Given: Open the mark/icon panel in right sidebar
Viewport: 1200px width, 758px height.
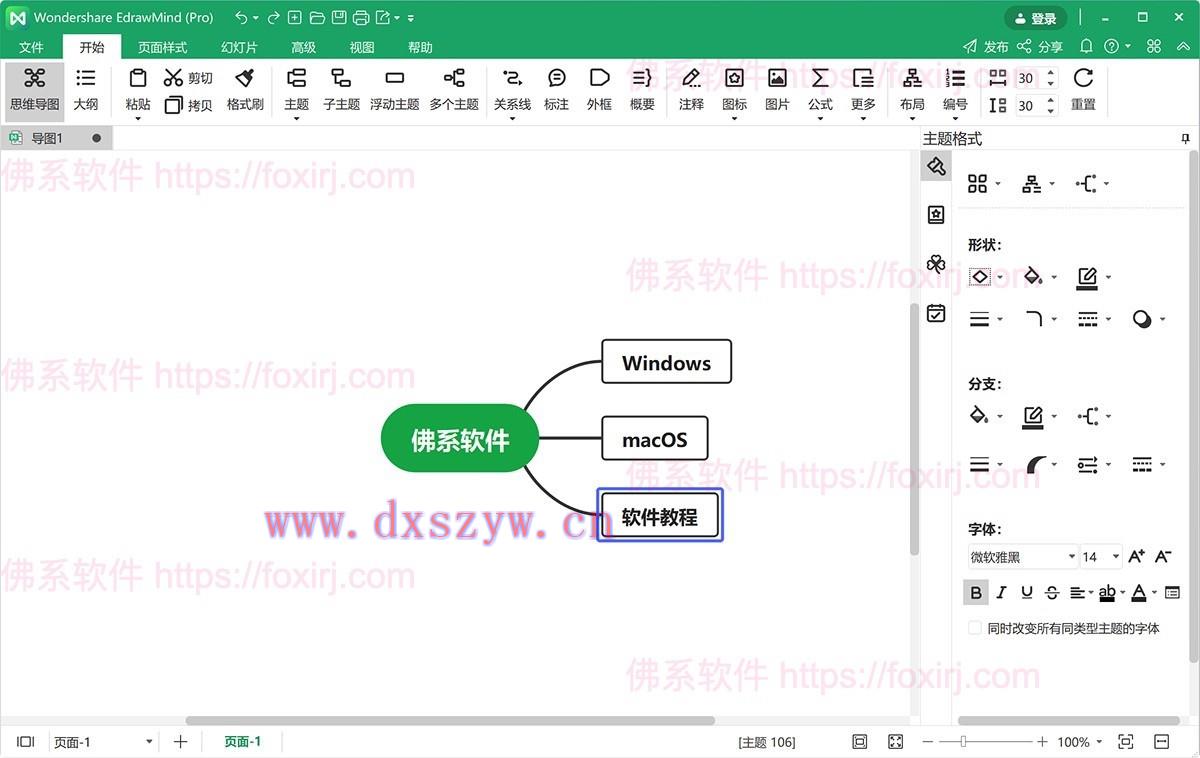Looking at the screenshot, I should point(936,214).
